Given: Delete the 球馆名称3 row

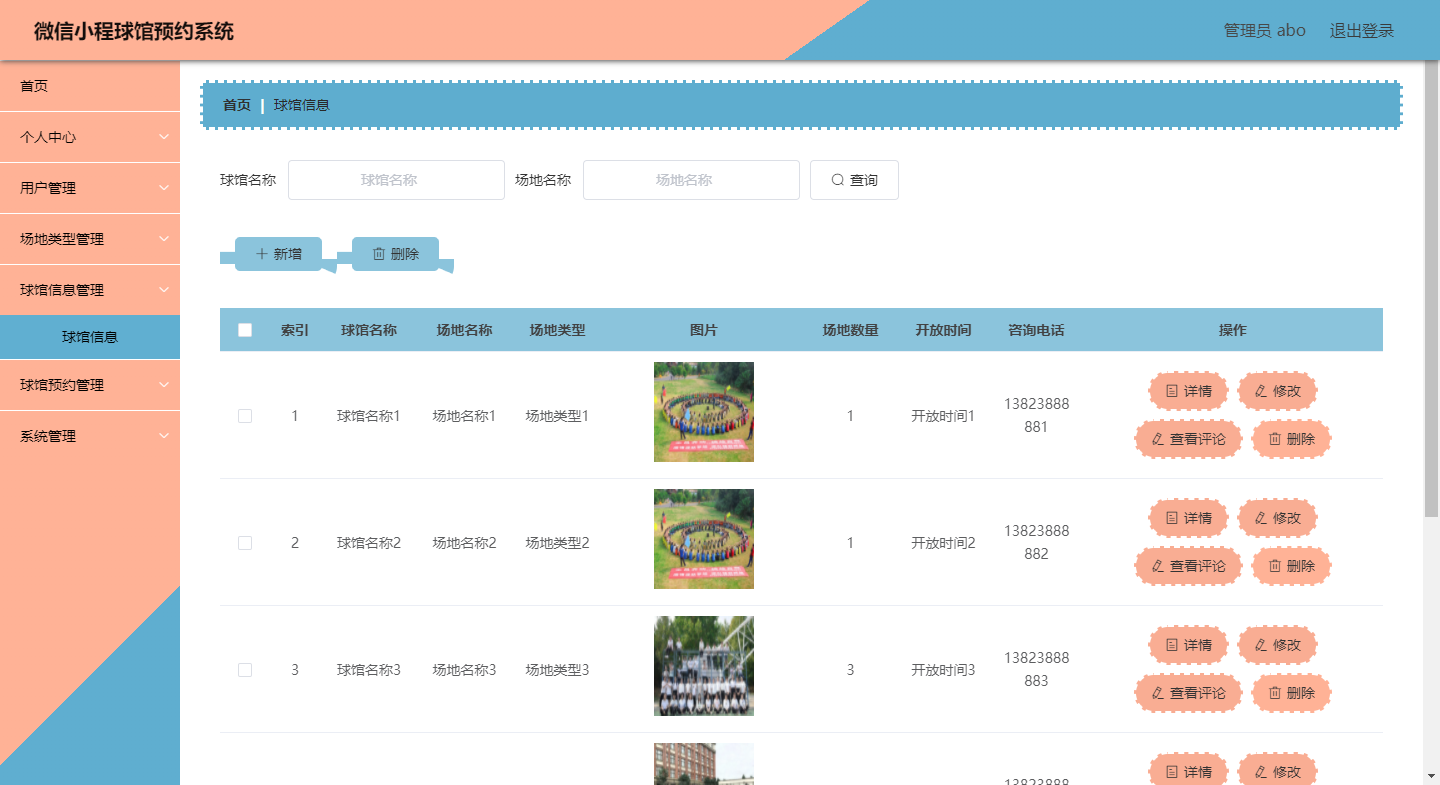Looking at the screenshot, I should [1291, 693].
